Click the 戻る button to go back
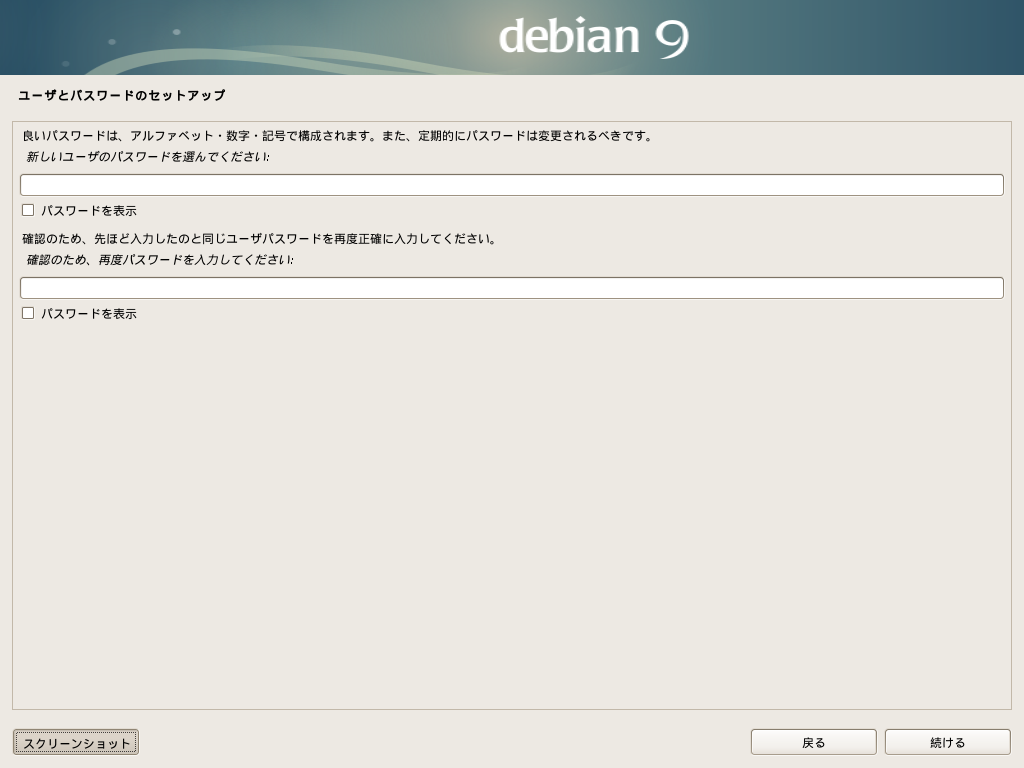 [x=813, y=743]
